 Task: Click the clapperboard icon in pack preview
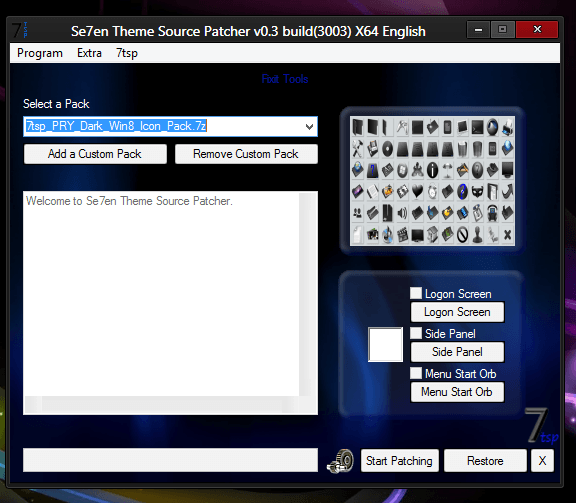[x=402, y=235]
